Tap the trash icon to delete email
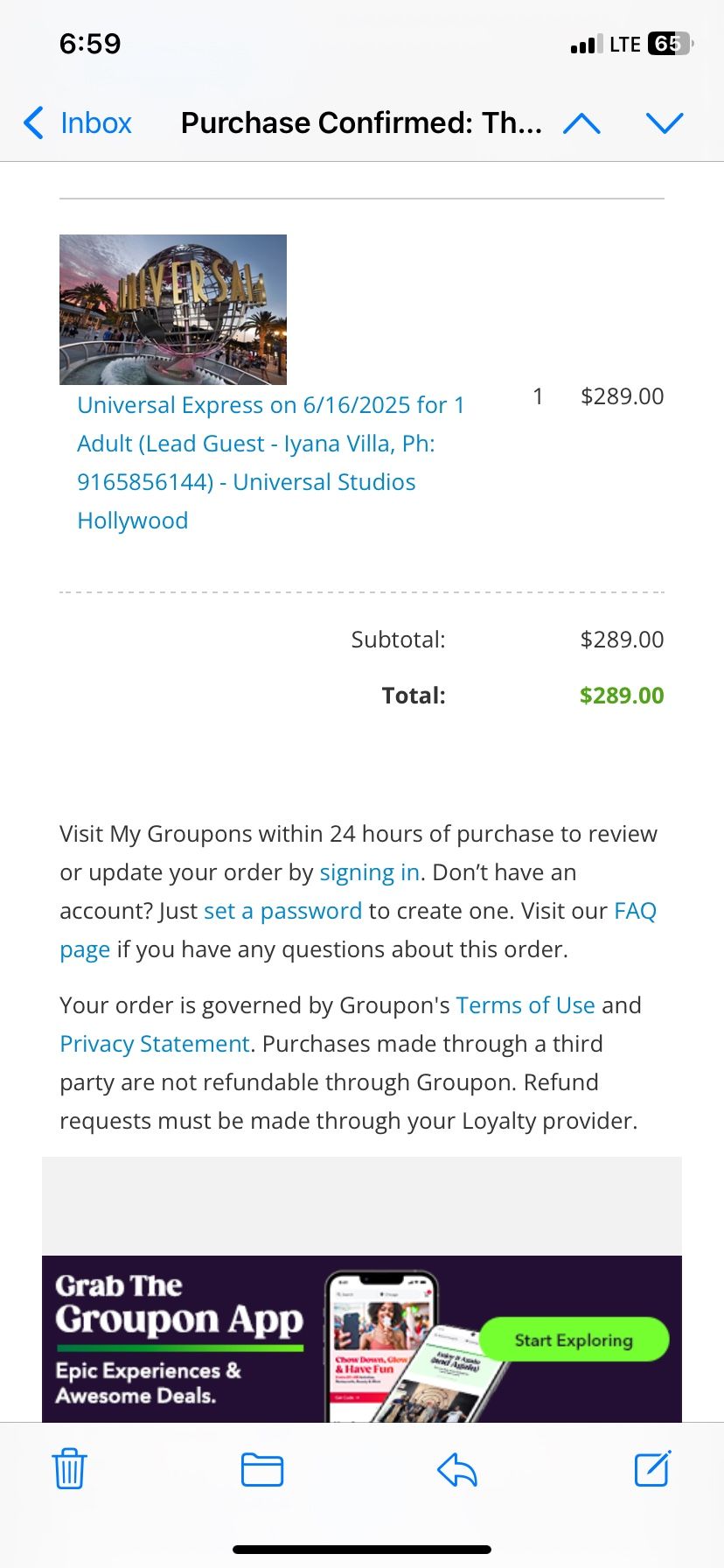The height and width of the screenshot is (1568, 724). (x=69, y=1469)
